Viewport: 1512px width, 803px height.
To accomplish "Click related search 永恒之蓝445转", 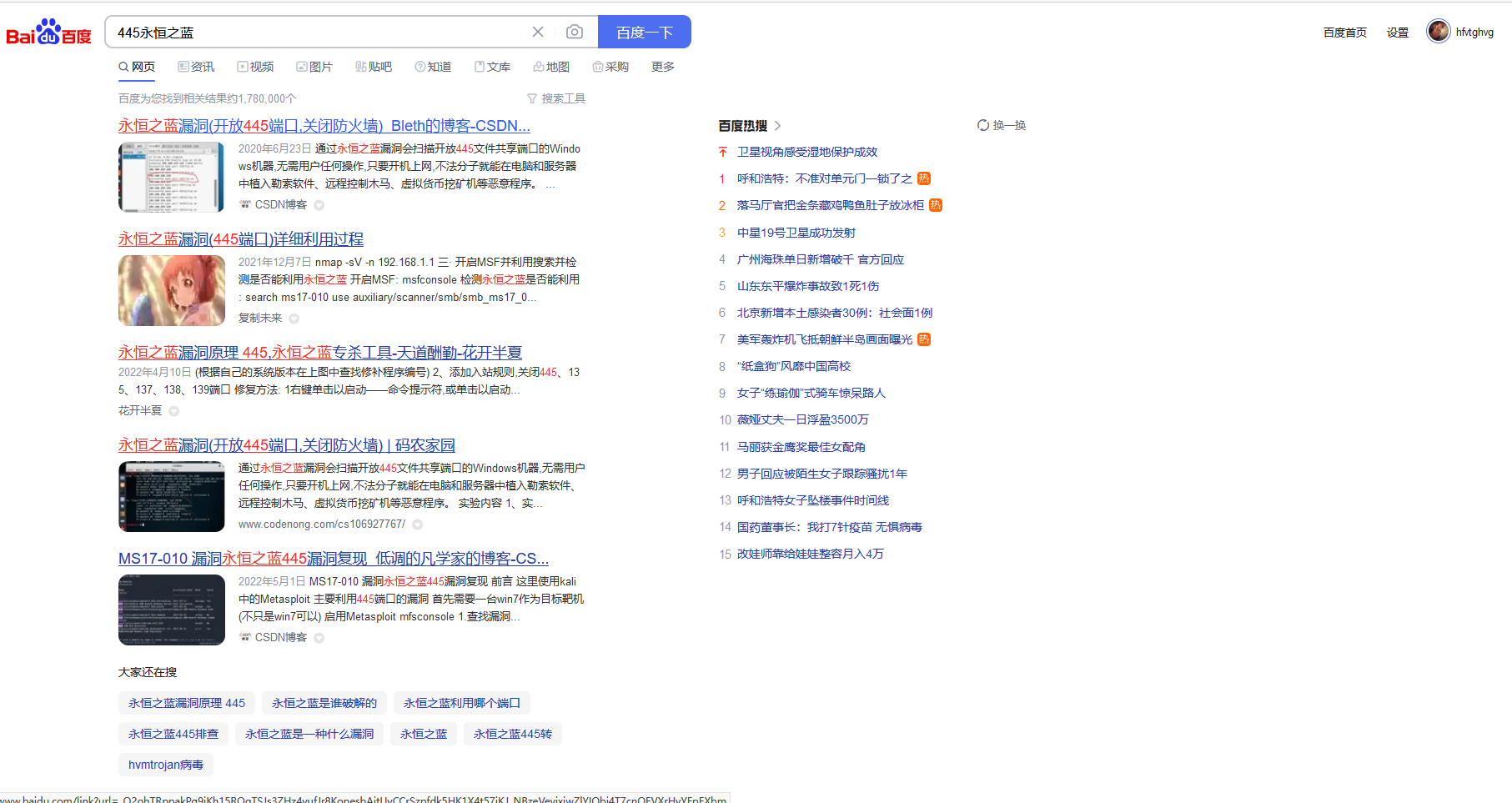I will point(513,734).
